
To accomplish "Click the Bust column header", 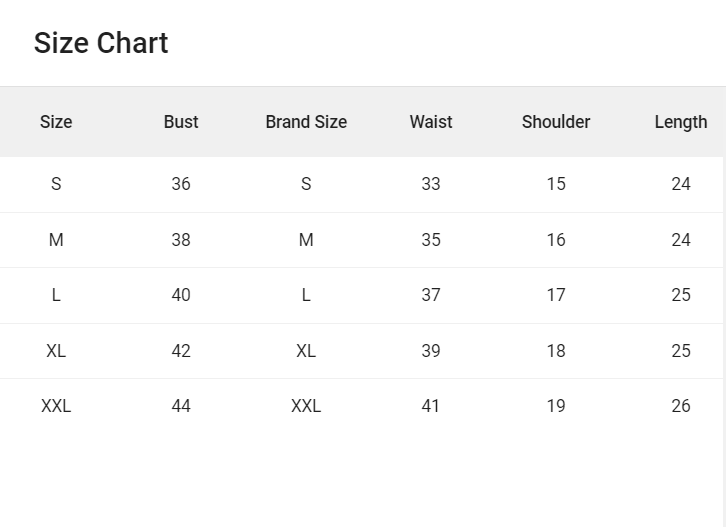I will (x=181, y=122).
